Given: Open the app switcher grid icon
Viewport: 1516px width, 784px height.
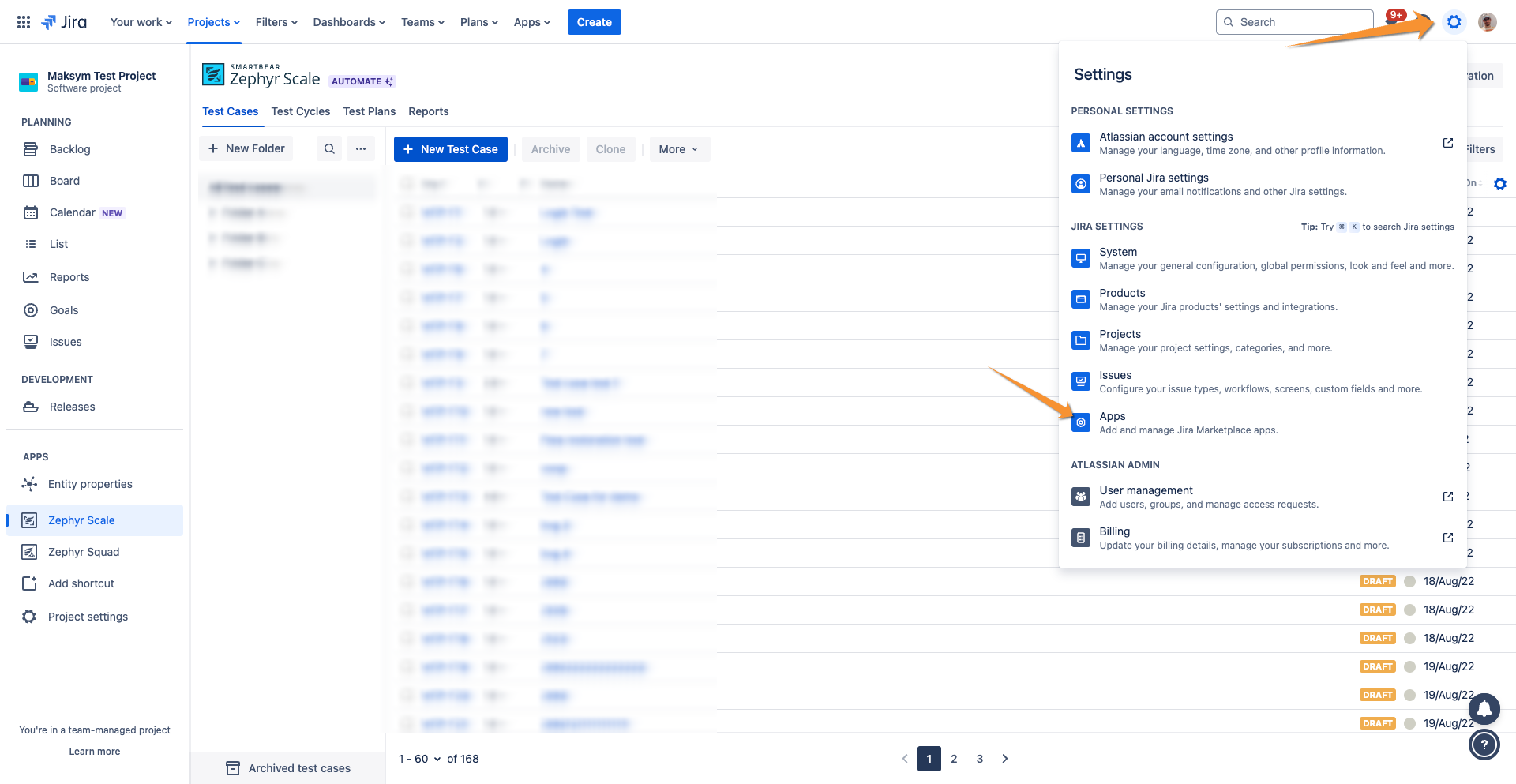Looking at the screenshot, I should [24, 22].
